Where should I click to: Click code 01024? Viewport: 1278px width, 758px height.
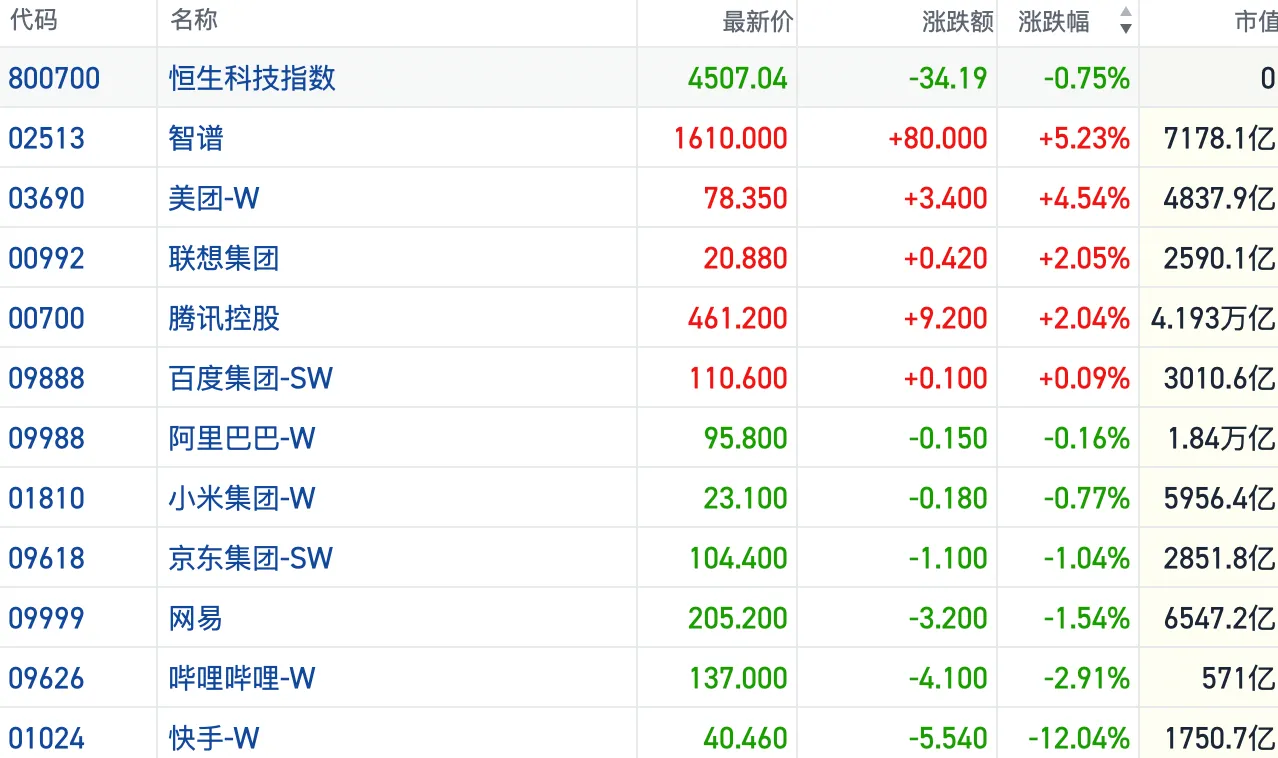[x=47, y=738]
